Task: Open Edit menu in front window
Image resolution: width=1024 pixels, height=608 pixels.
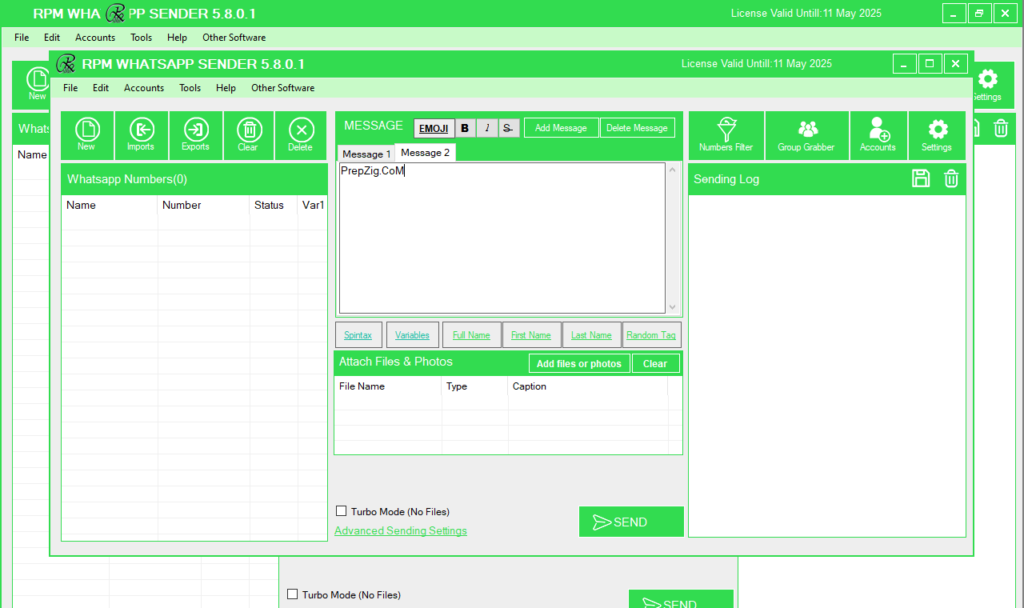Action: click(x=101, y=88)
